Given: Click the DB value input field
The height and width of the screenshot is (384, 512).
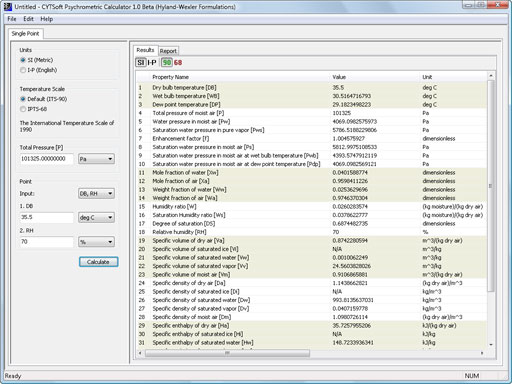Looking at the screenshot, I should 46,217.
